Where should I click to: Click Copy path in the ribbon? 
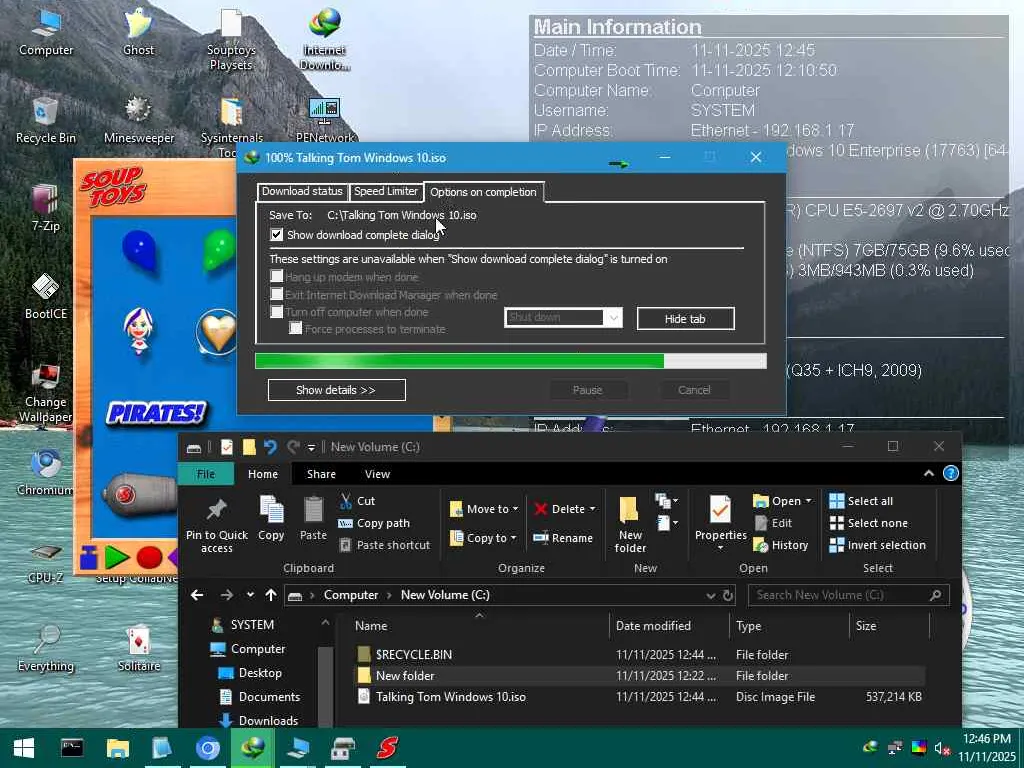pyautogui.click(x=374, y=523)
